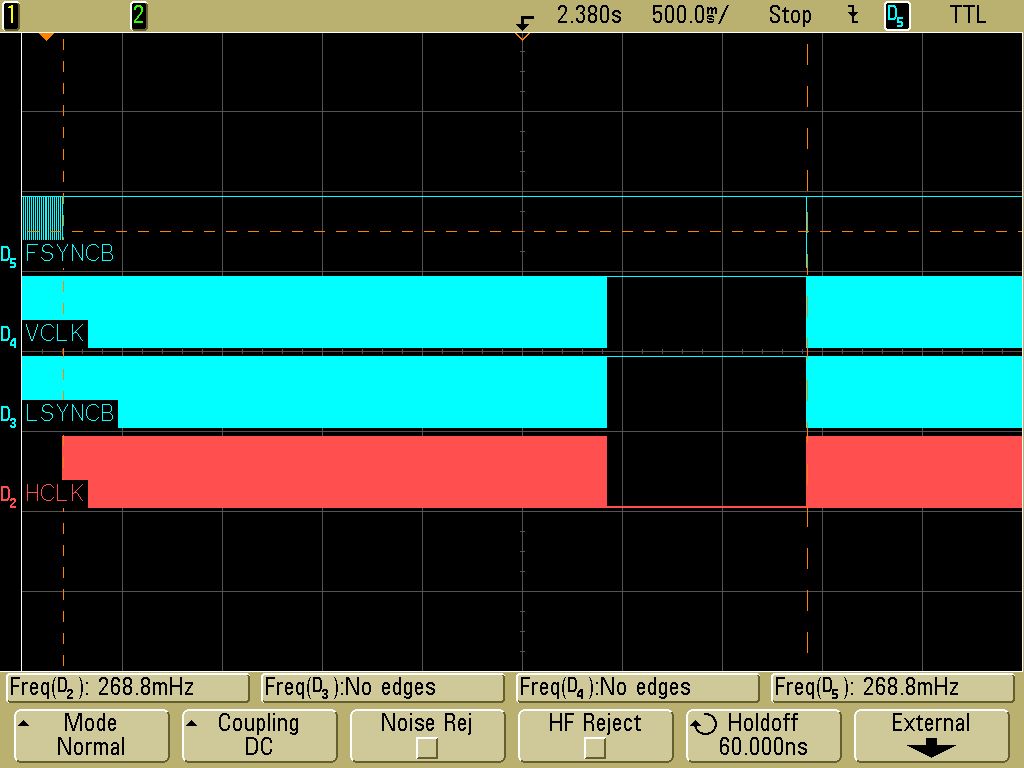Open the Coupling DC softkey menu
The height and width of the screenshot is (768, 1024).
coord(259,735)
